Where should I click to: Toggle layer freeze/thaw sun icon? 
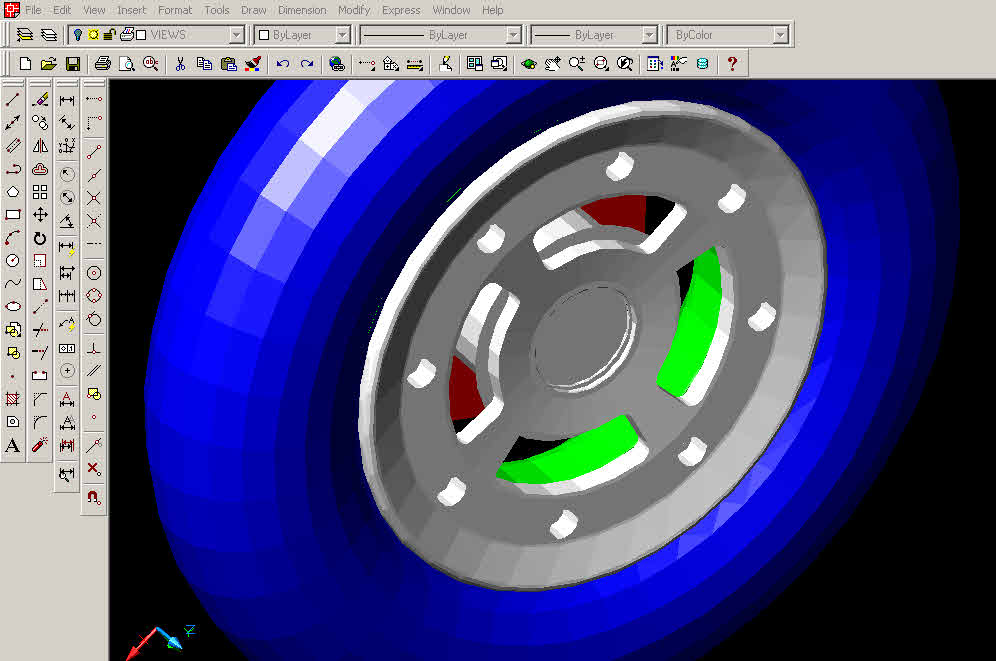pos(93,35)
